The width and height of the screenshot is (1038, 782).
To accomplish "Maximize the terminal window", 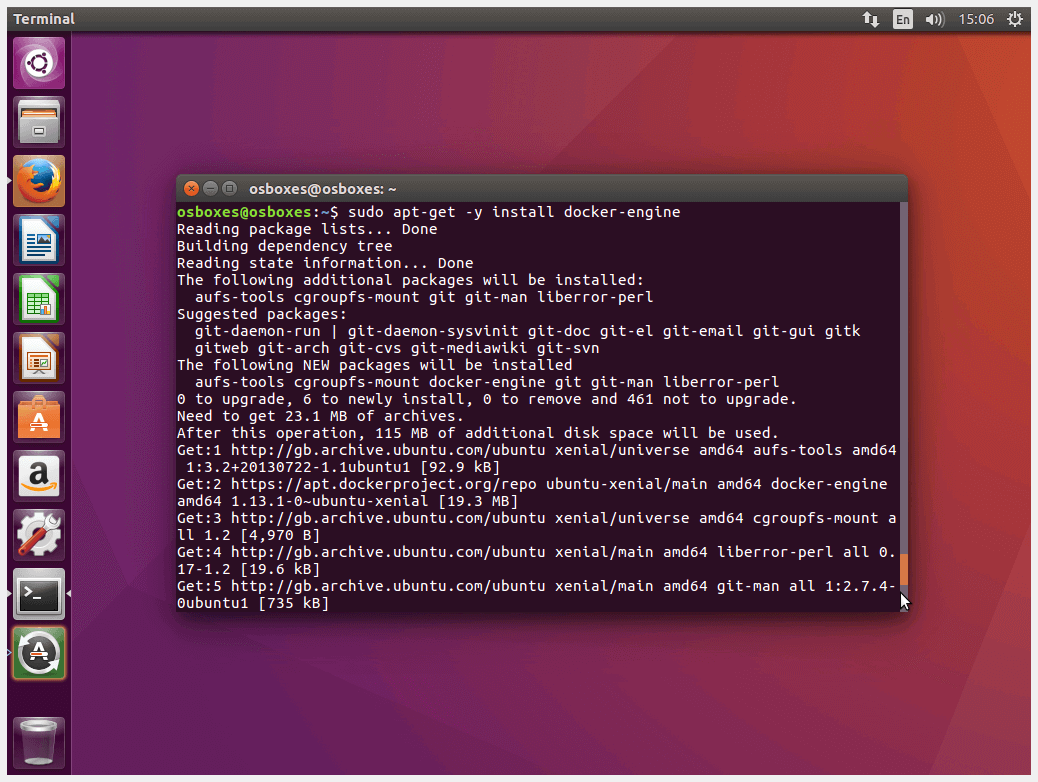I will pyautogui.click(x=229, y=188).
